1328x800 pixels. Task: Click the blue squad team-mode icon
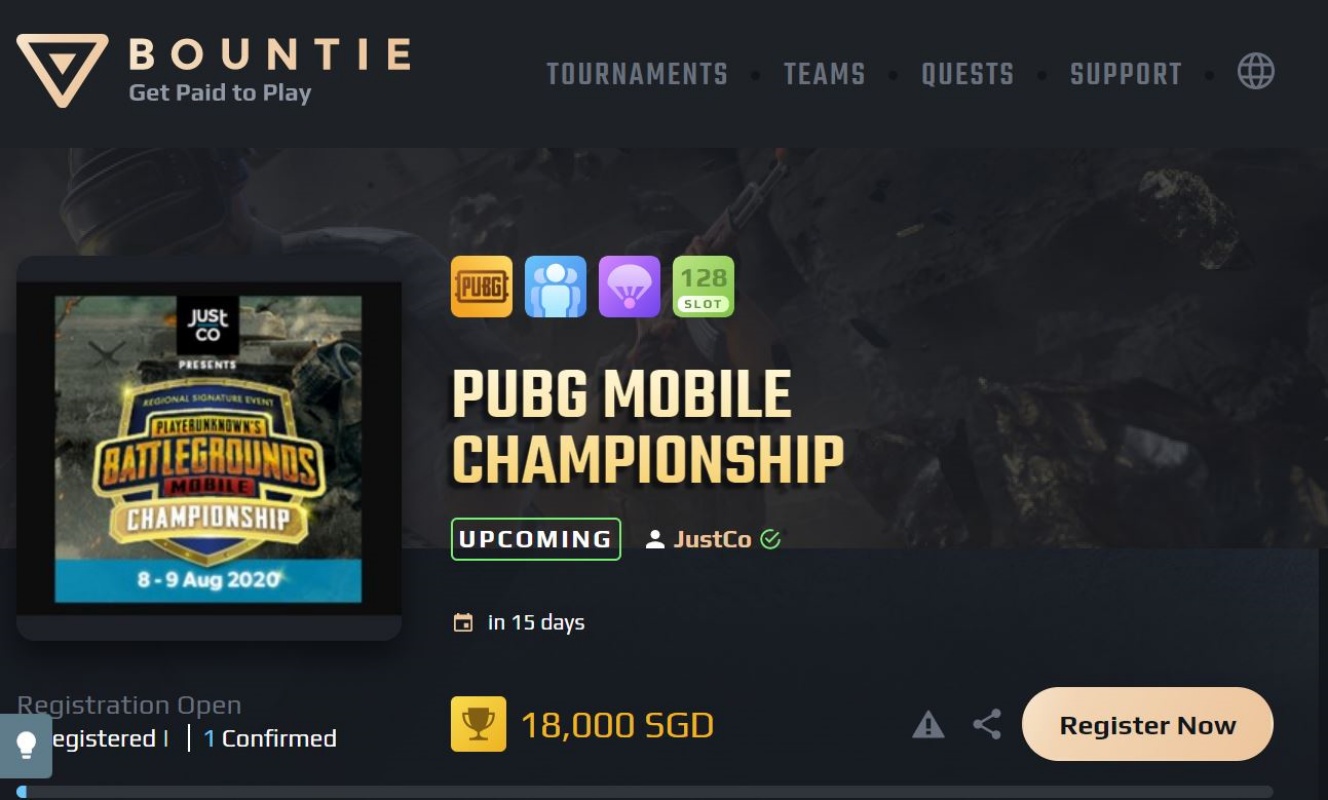tap(556, 286)
